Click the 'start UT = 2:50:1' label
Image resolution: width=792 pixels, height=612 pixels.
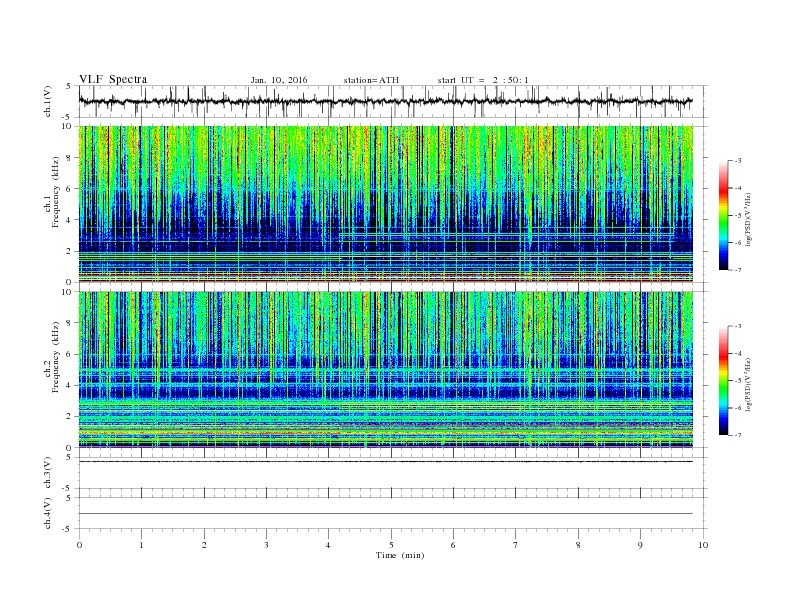483,80
